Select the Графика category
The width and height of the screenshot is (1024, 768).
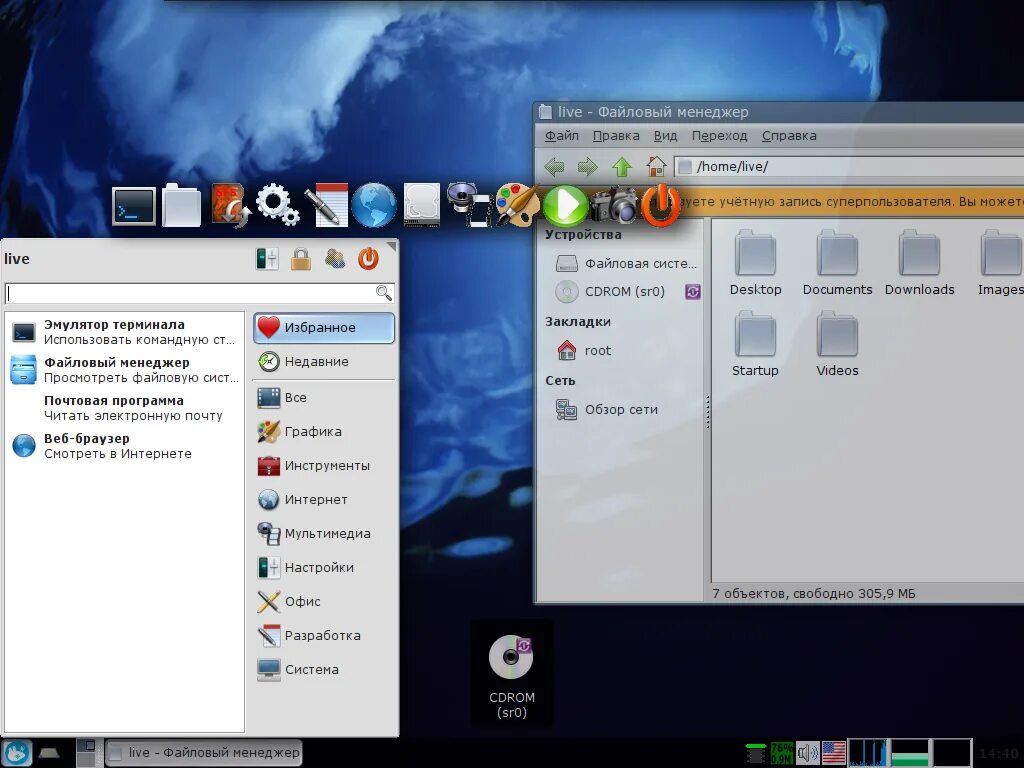(324, 432)
